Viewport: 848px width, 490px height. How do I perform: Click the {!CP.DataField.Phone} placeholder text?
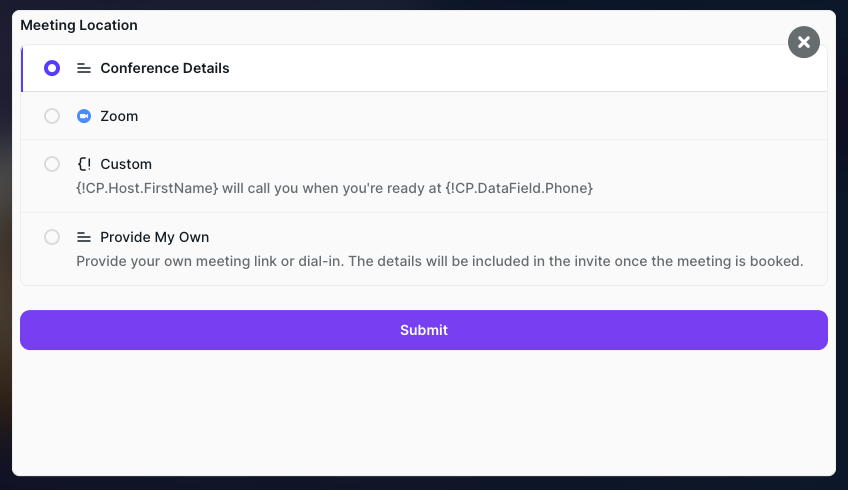tap(519, 188)
